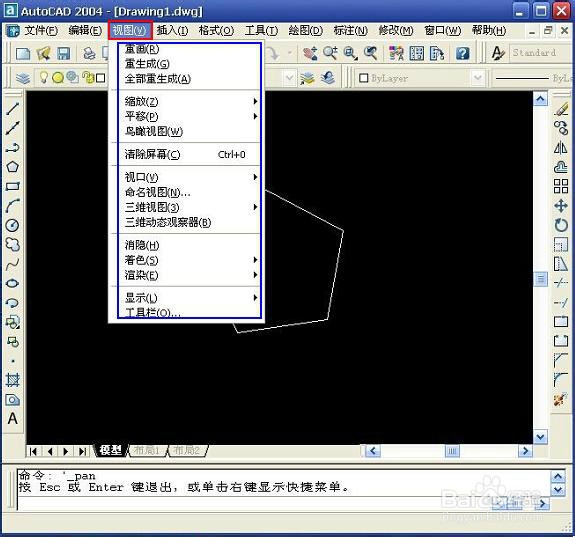
Task: Click the Save icon
Action: pos(63,54)
